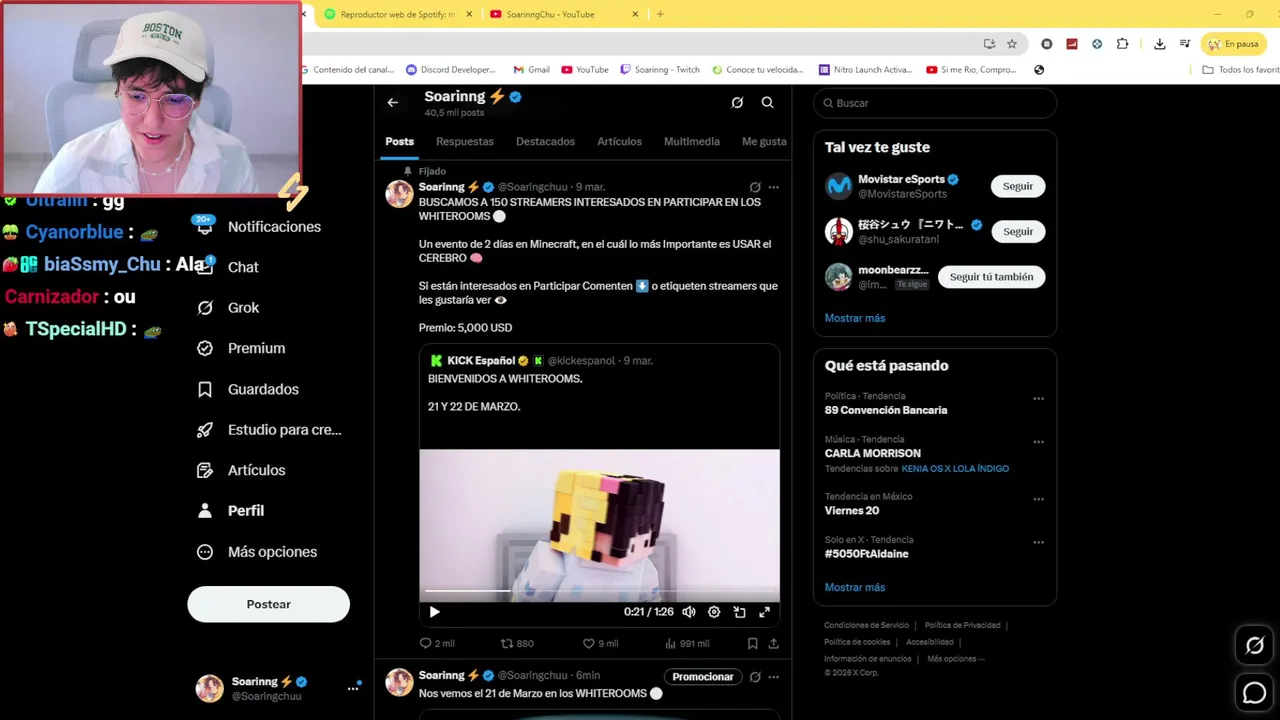Open Chrome extensions puzzle icon

[1122, 44]
